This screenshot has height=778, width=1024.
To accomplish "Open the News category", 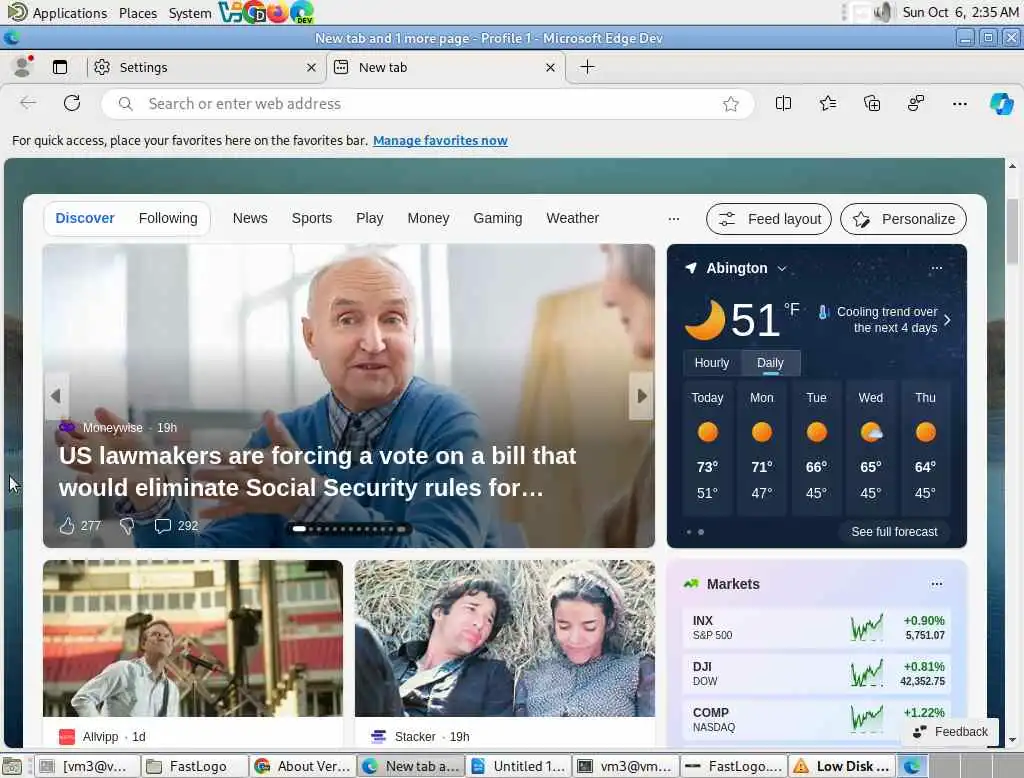I will [250, 218].
